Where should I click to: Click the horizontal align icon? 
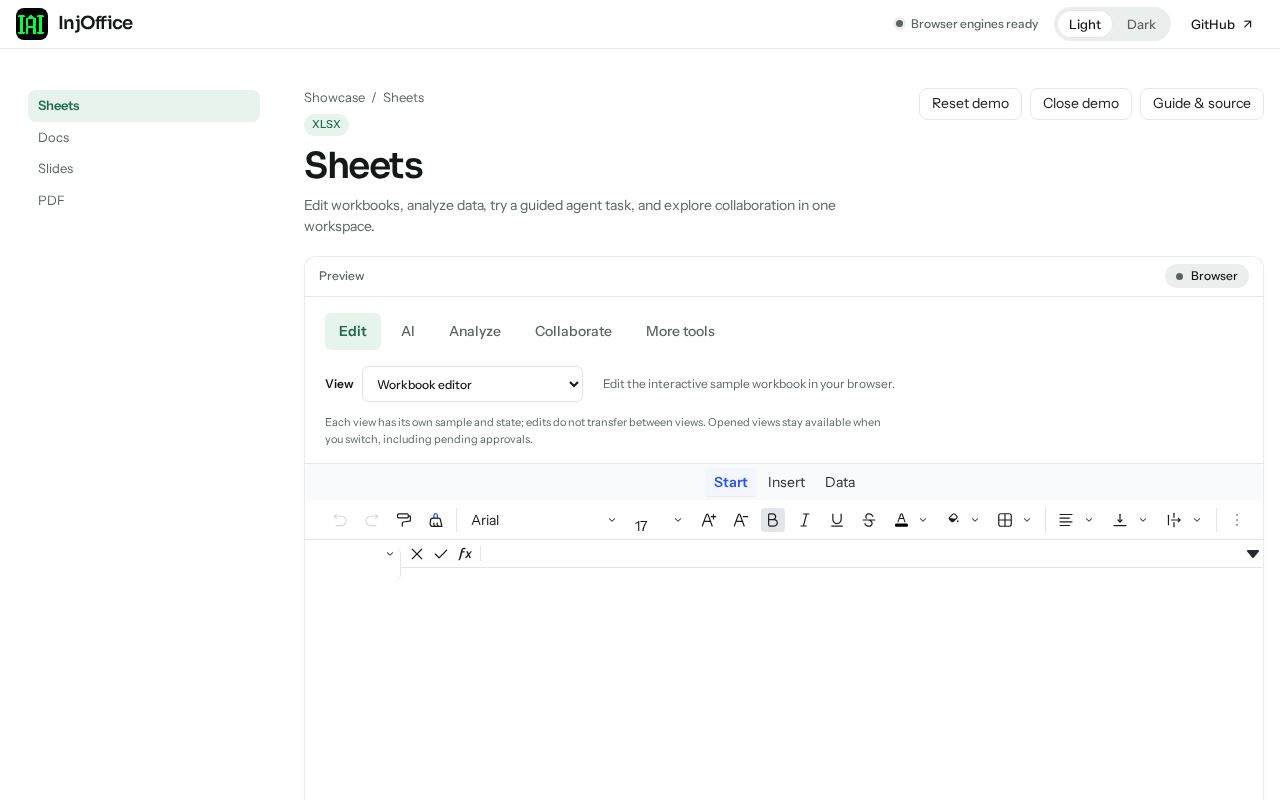pos(1066,520)
